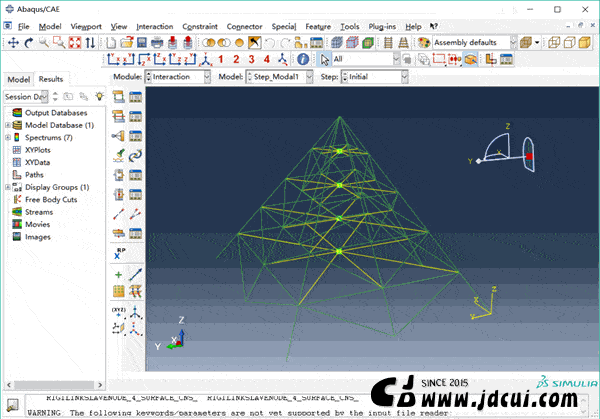Apply the Iso view icon
The width and height of the screenshot is (600, 419).
pos(206,59)
